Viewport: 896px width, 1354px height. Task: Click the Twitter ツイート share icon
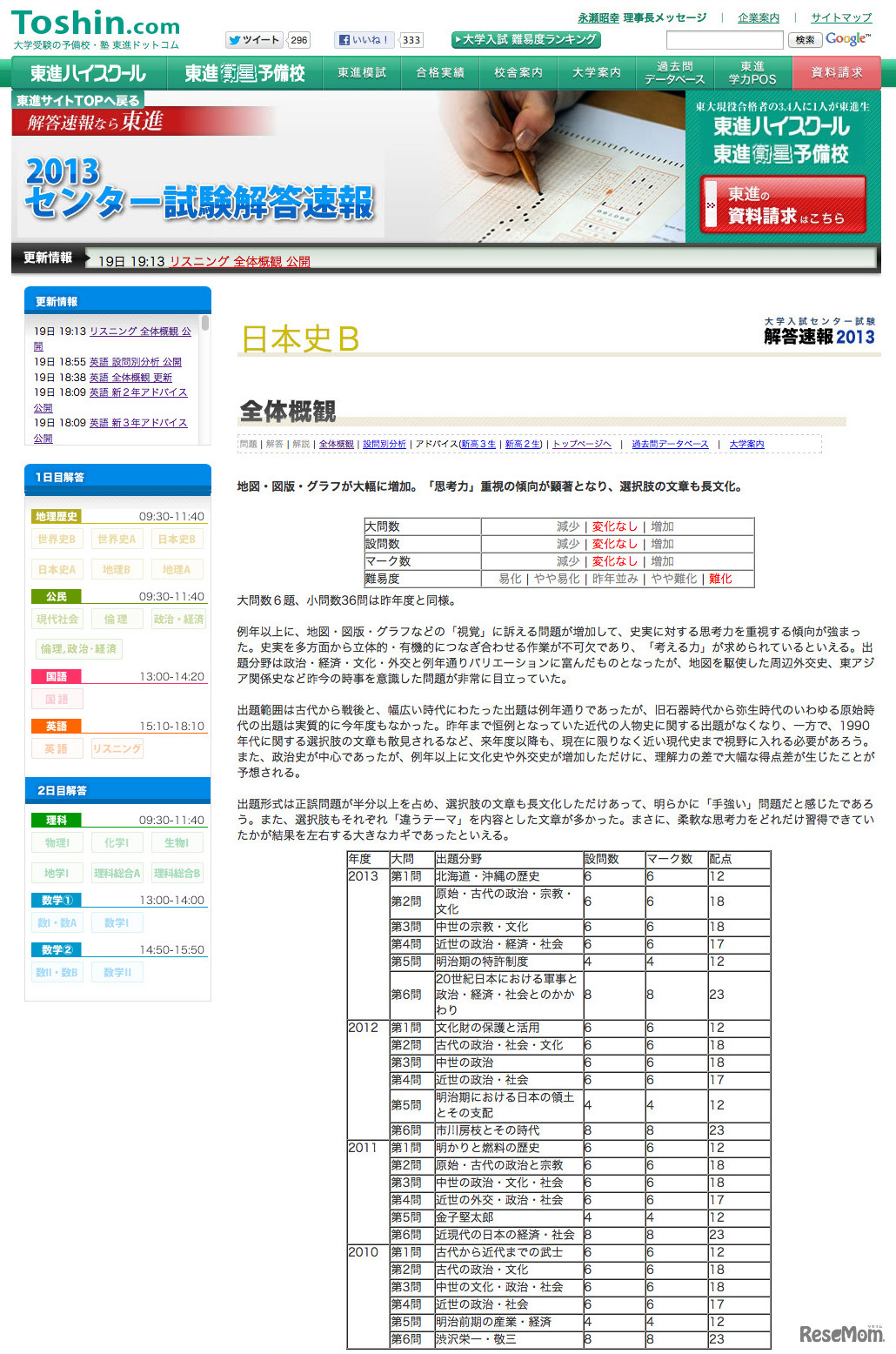pos(252,40)
